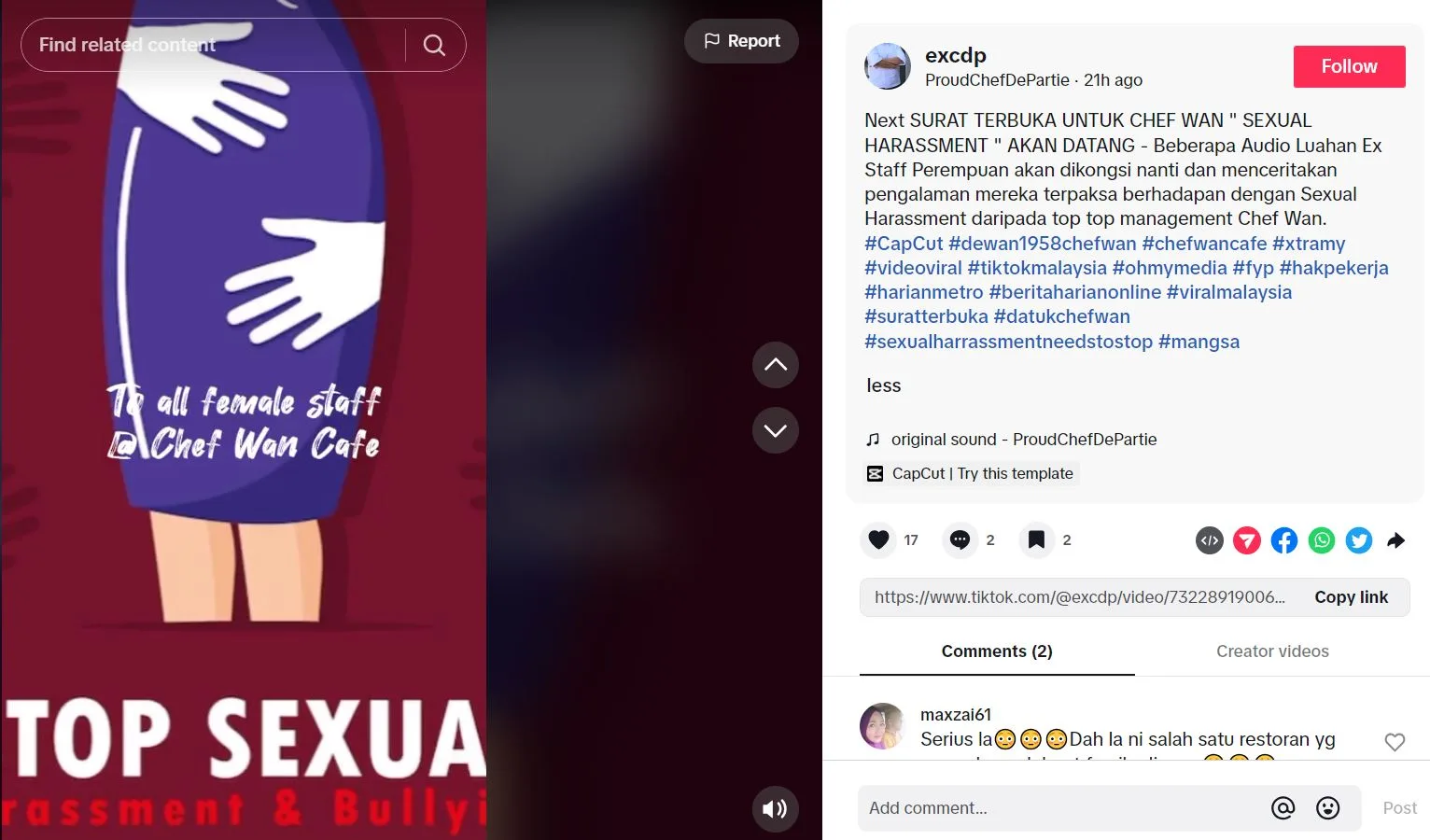Share video to WhatsApp
1430x840 pixels.
pyautogui.click(x=1322, y=540)
